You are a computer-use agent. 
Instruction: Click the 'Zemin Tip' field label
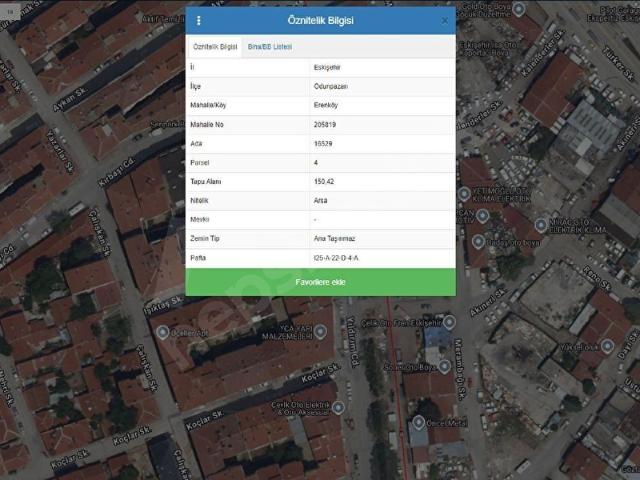[x=204, y=239]
